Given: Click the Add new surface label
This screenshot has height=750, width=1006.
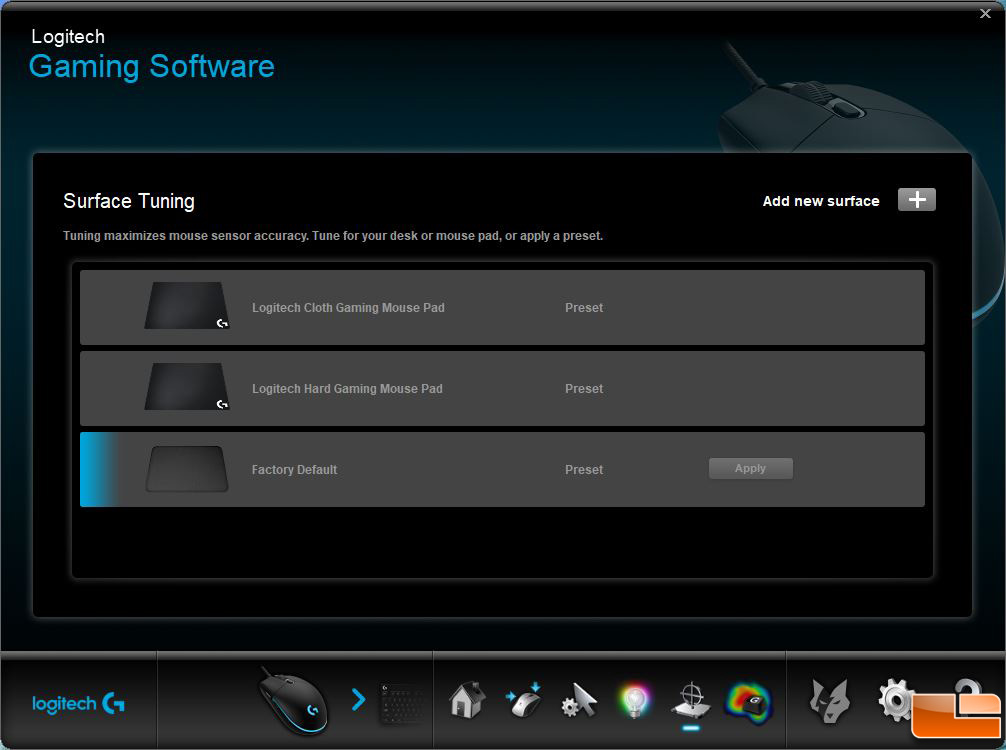Looking at the screenshot, I should 821,201.
